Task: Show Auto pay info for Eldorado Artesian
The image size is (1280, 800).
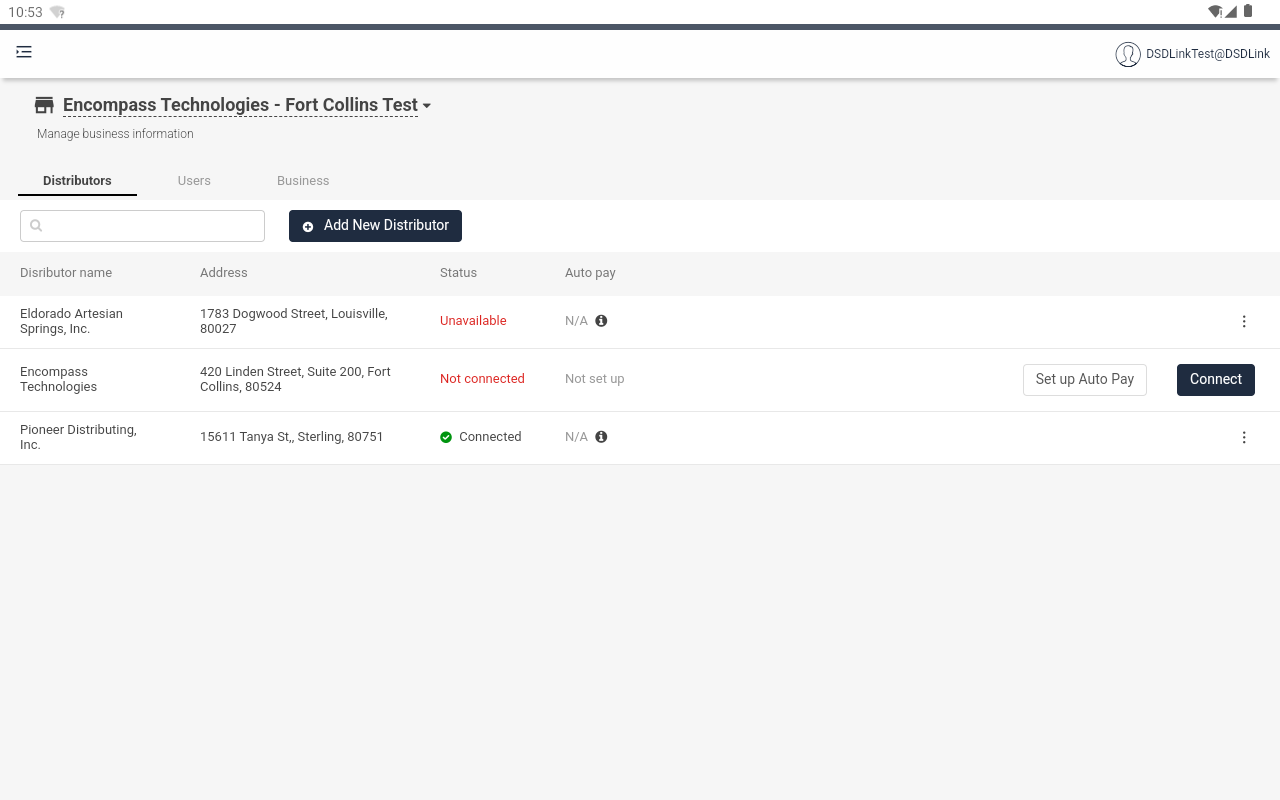Action: click(601, 321)
